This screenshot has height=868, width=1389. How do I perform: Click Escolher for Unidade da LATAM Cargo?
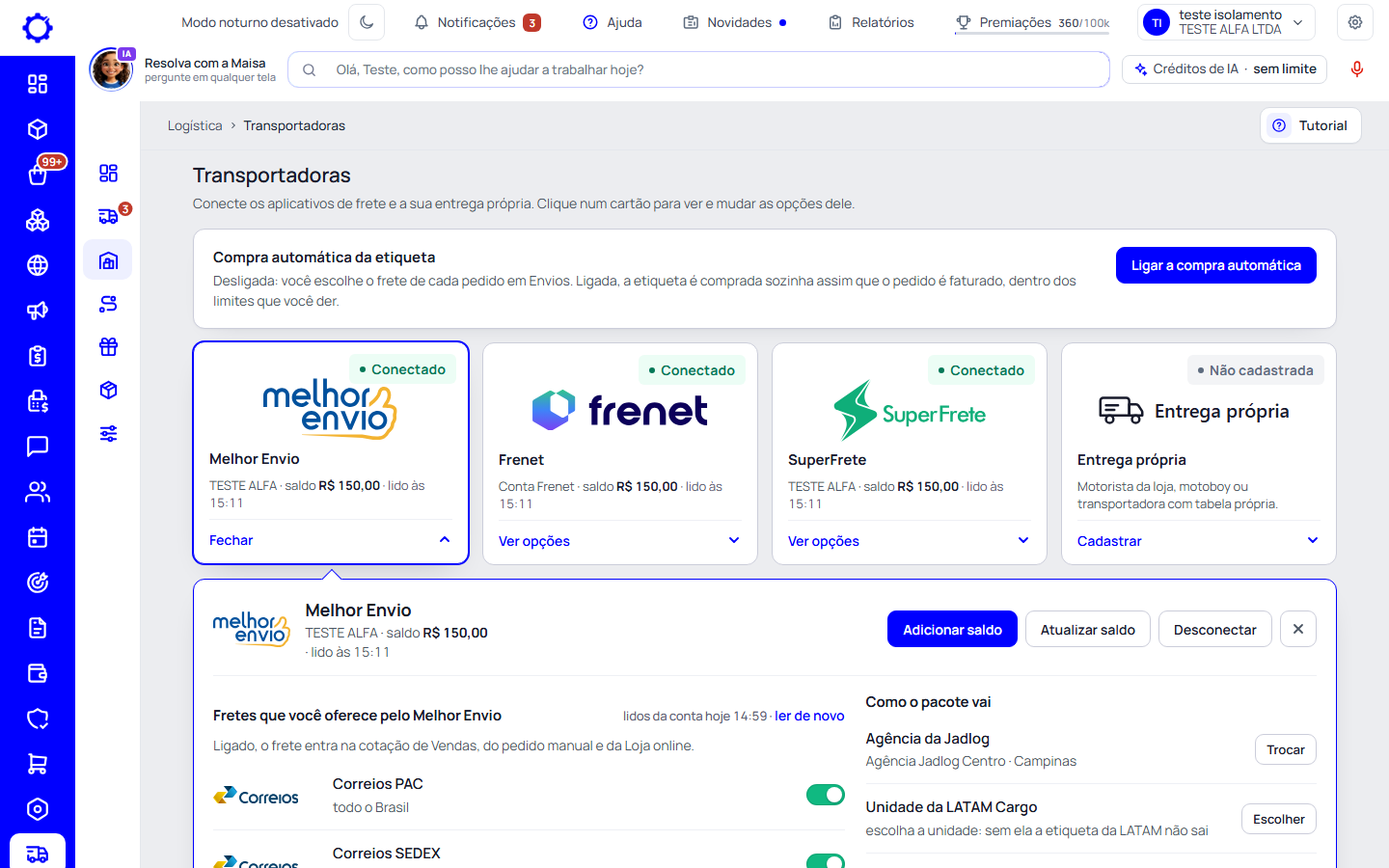point(1279,819)
